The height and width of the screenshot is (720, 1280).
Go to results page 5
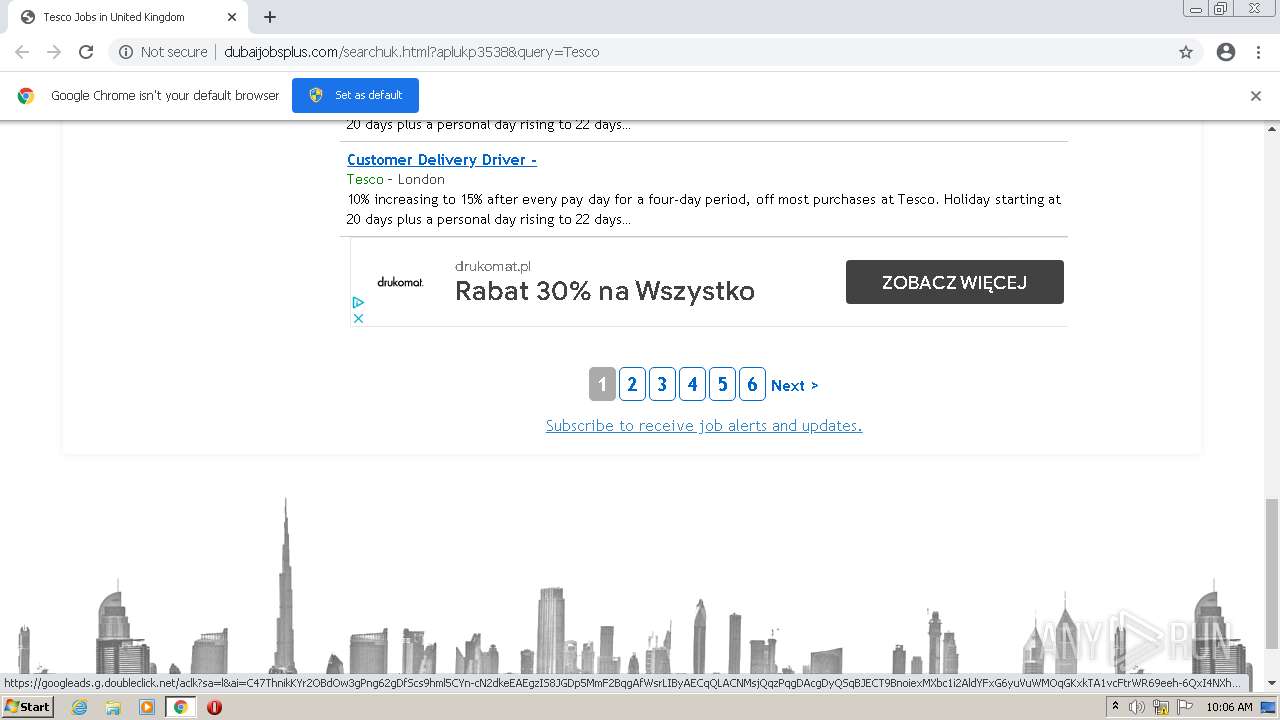(x=722, y=385)
